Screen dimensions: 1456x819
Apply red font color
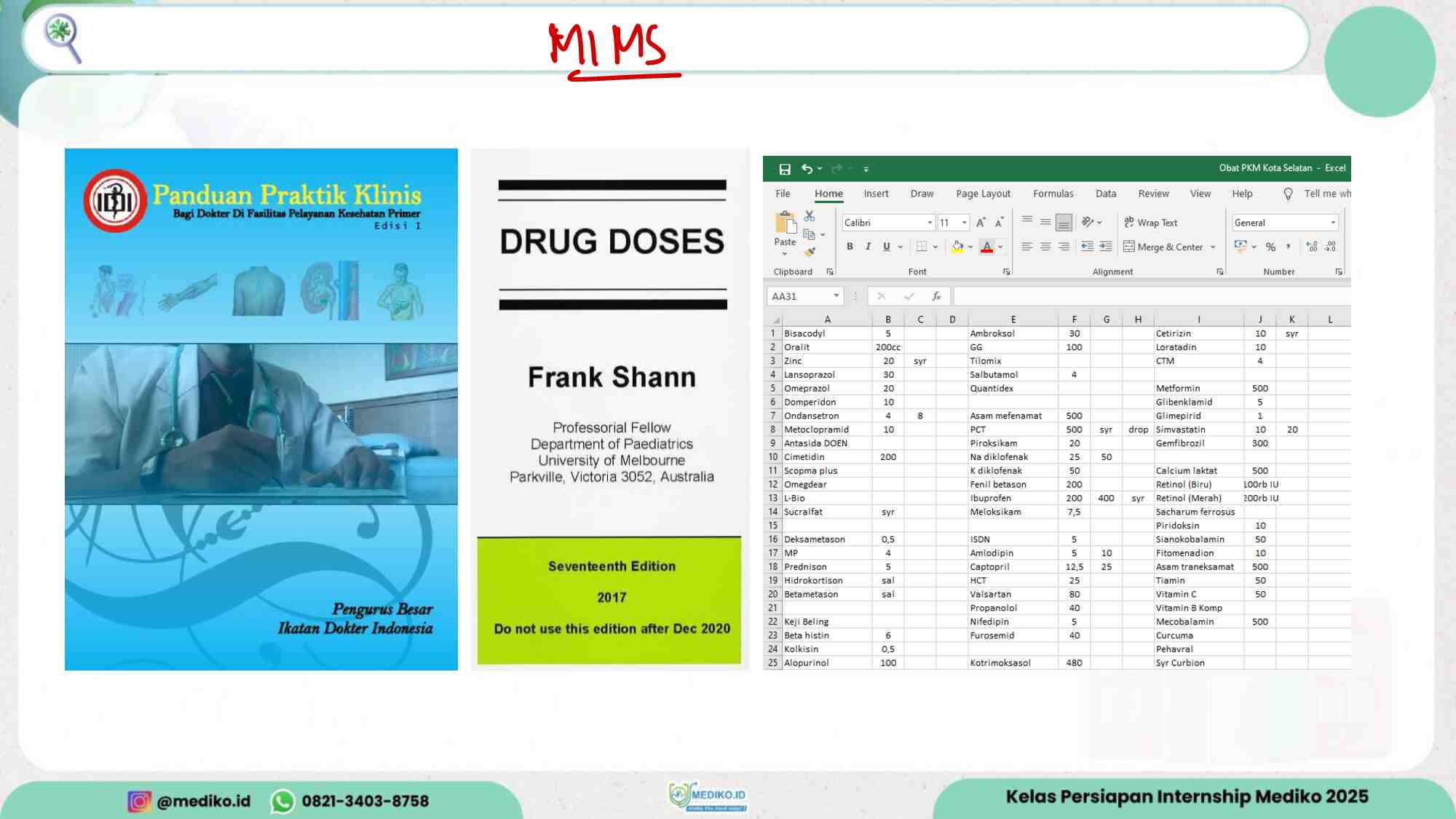click(986, 247)
